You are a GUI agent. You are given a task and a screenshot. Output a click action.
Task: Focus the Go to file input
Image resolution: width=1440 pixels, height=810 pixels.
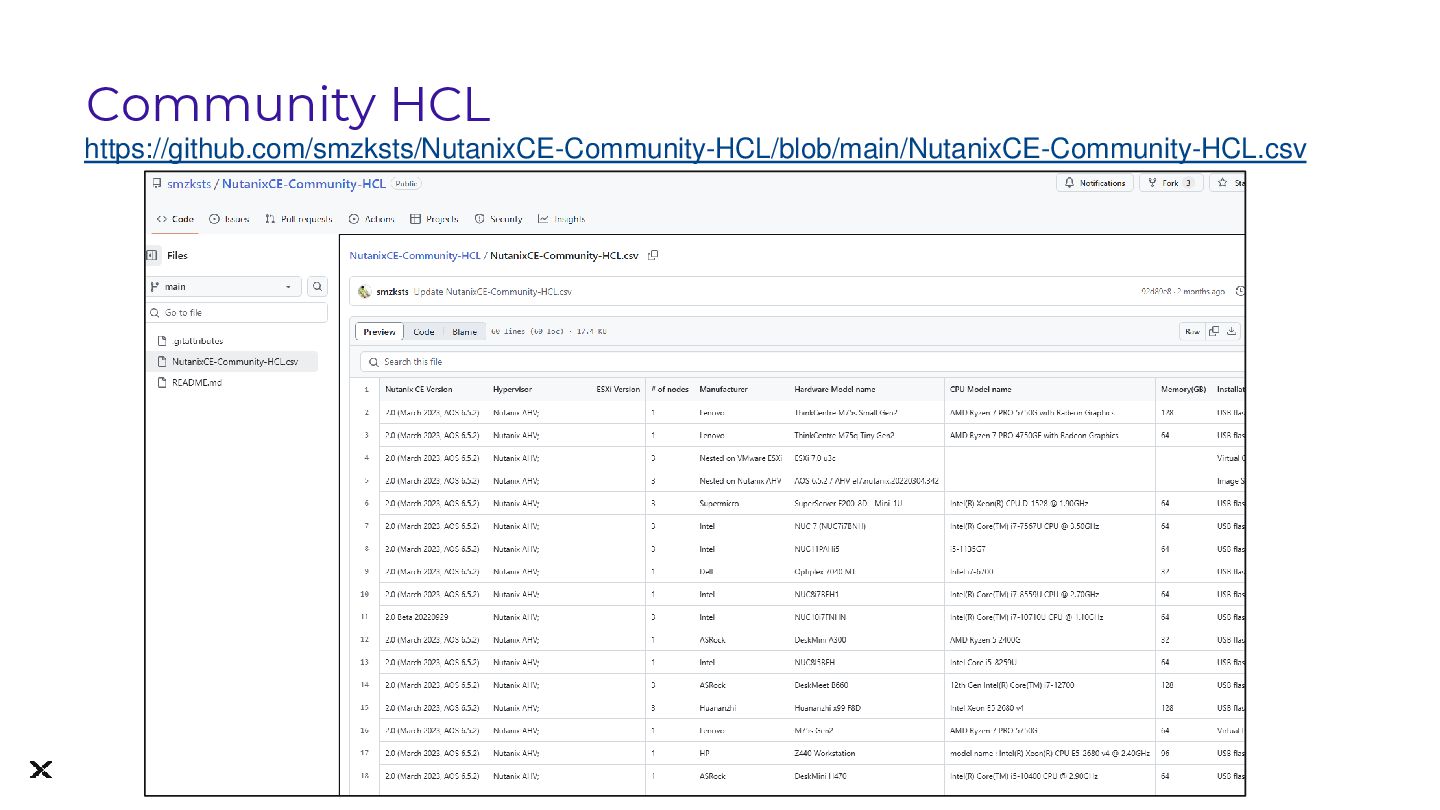(x=237, y=313)
